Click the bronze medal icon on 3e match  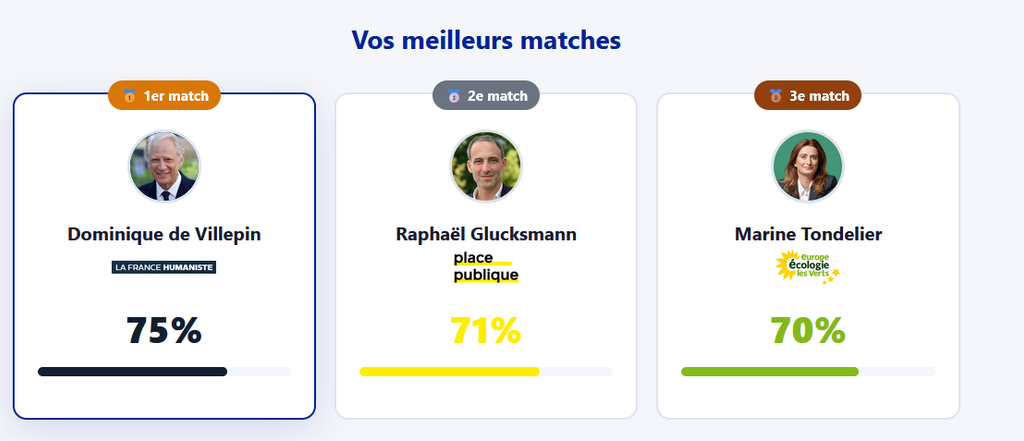(776, 96)
